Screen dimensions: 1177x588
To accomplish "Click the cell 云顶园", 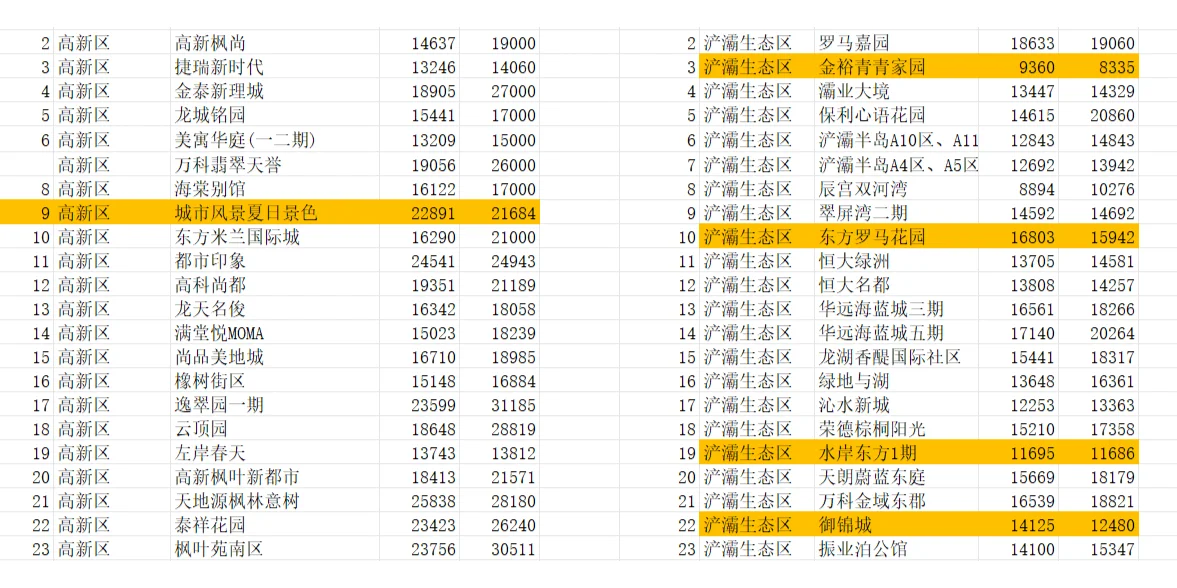I will [274, 430].
